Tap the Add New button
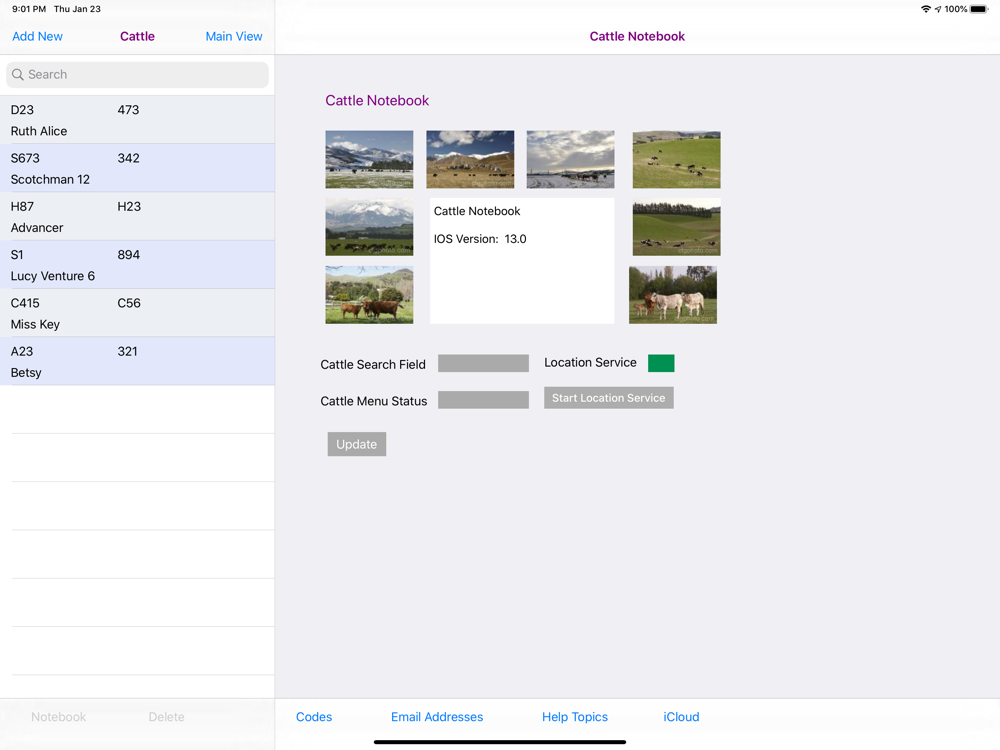The image size is (1000, 750). tap(38, 36)
